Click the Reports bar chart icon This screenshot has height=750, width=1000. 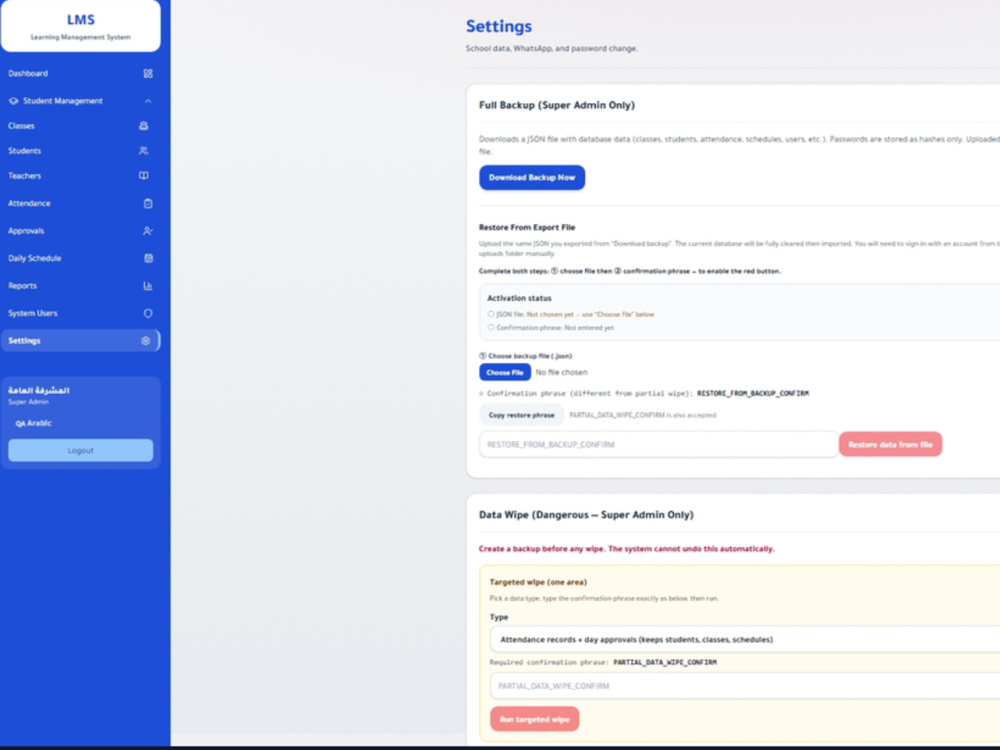tap(148, 286)
